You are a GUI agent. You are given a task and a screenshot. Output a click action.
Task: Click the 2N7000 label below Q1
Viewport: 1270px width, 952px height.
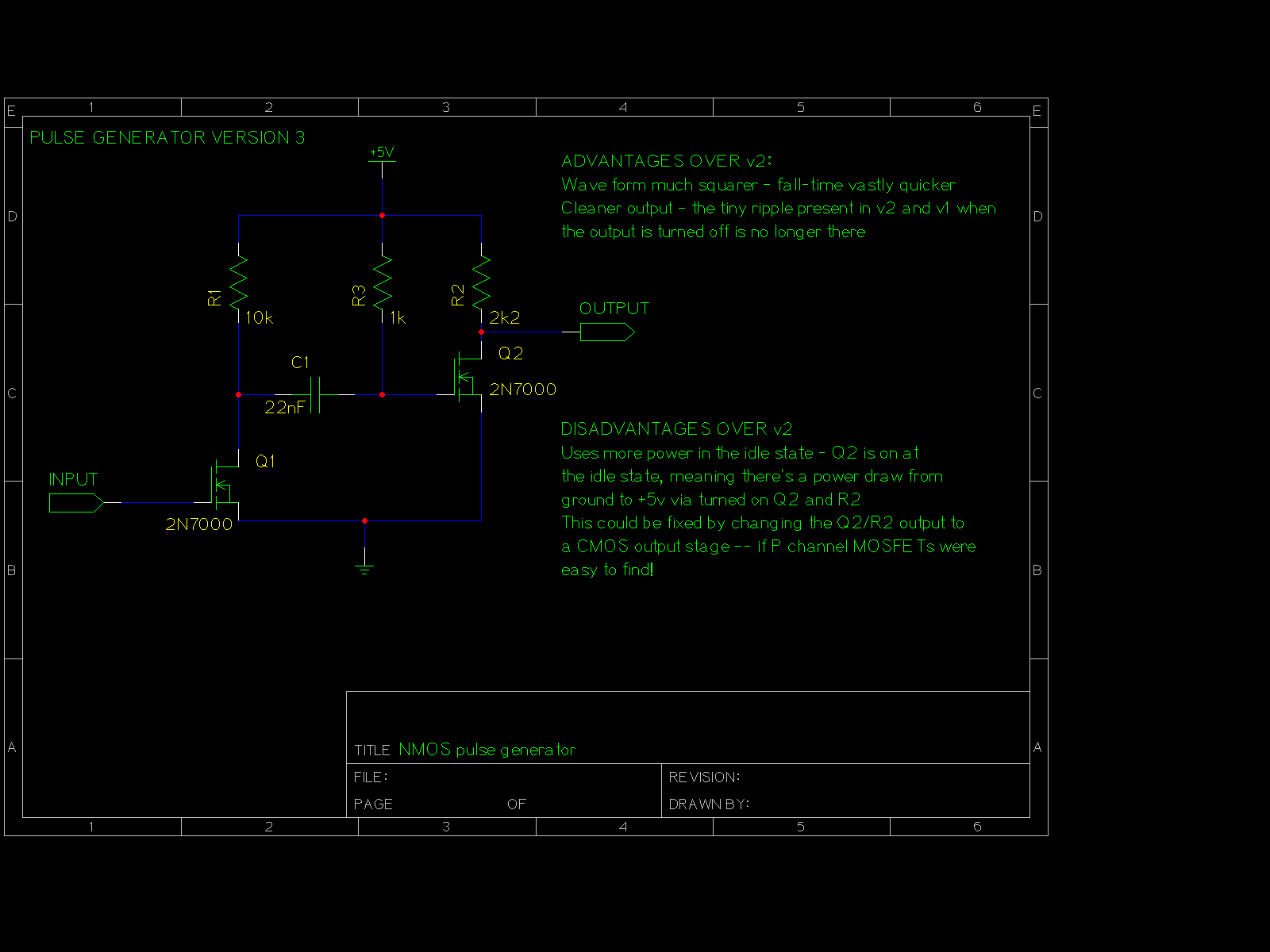coord(198,524)
